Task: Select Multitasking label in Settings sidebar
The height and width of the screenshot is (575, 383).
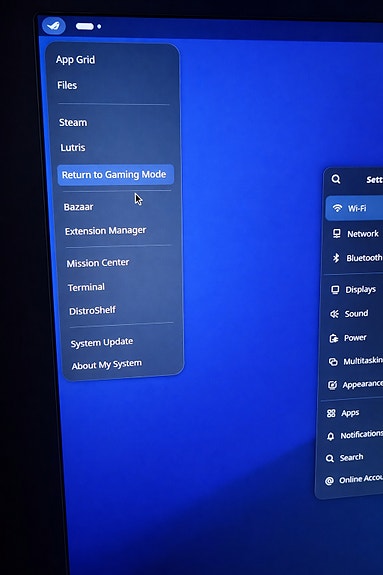Action: click(x=363, y=361)
